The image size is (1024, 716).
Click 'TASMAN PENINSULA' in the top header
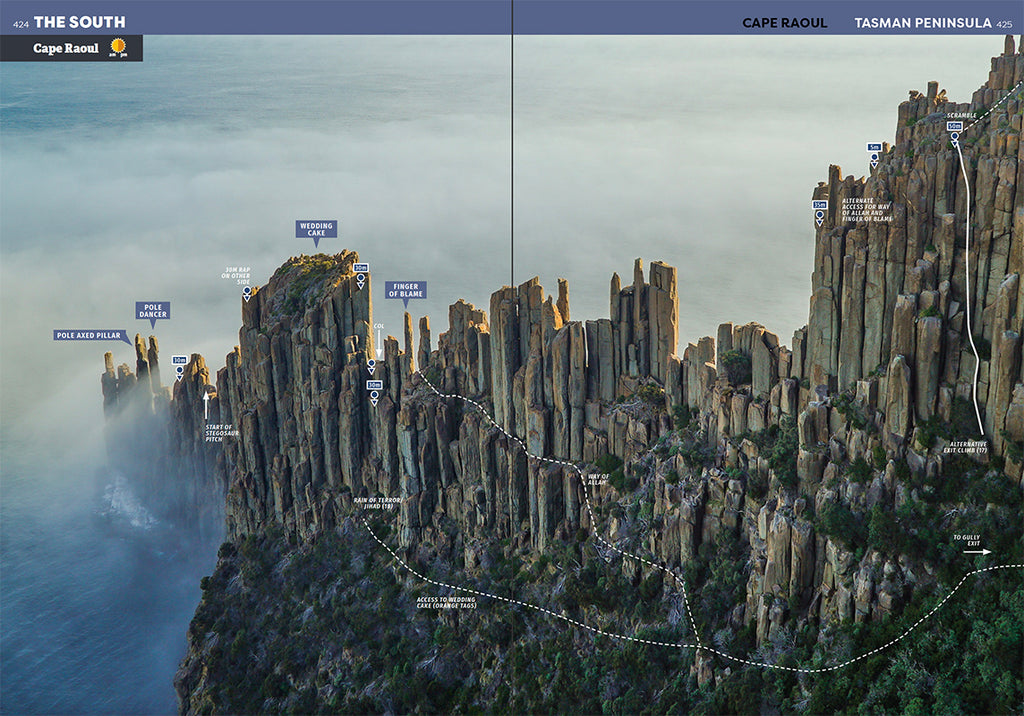[923, 22]
